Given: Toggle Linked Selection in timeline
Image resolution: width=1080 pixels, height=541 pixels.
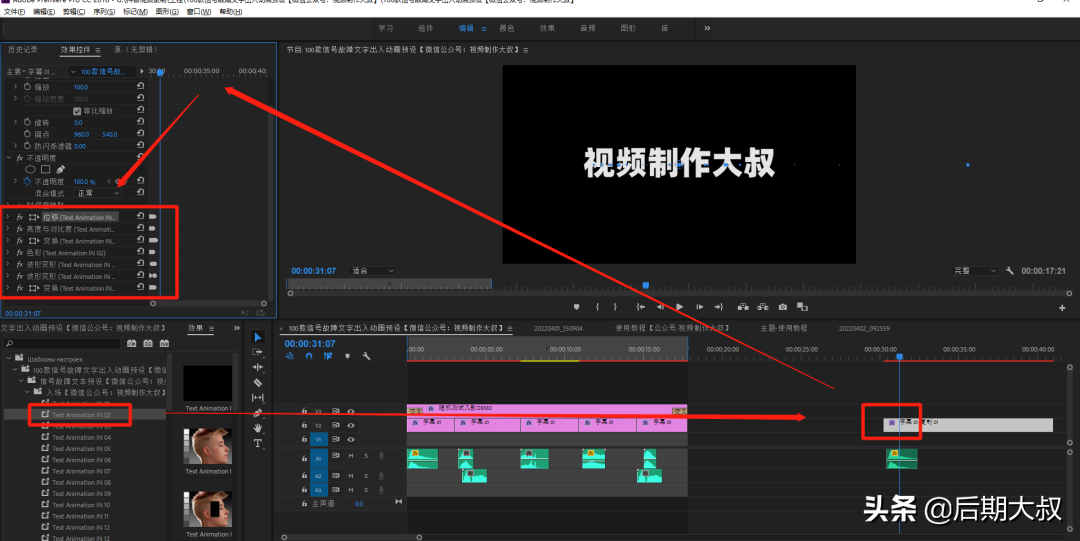Looking at the screenshot, I should (328, 356).
